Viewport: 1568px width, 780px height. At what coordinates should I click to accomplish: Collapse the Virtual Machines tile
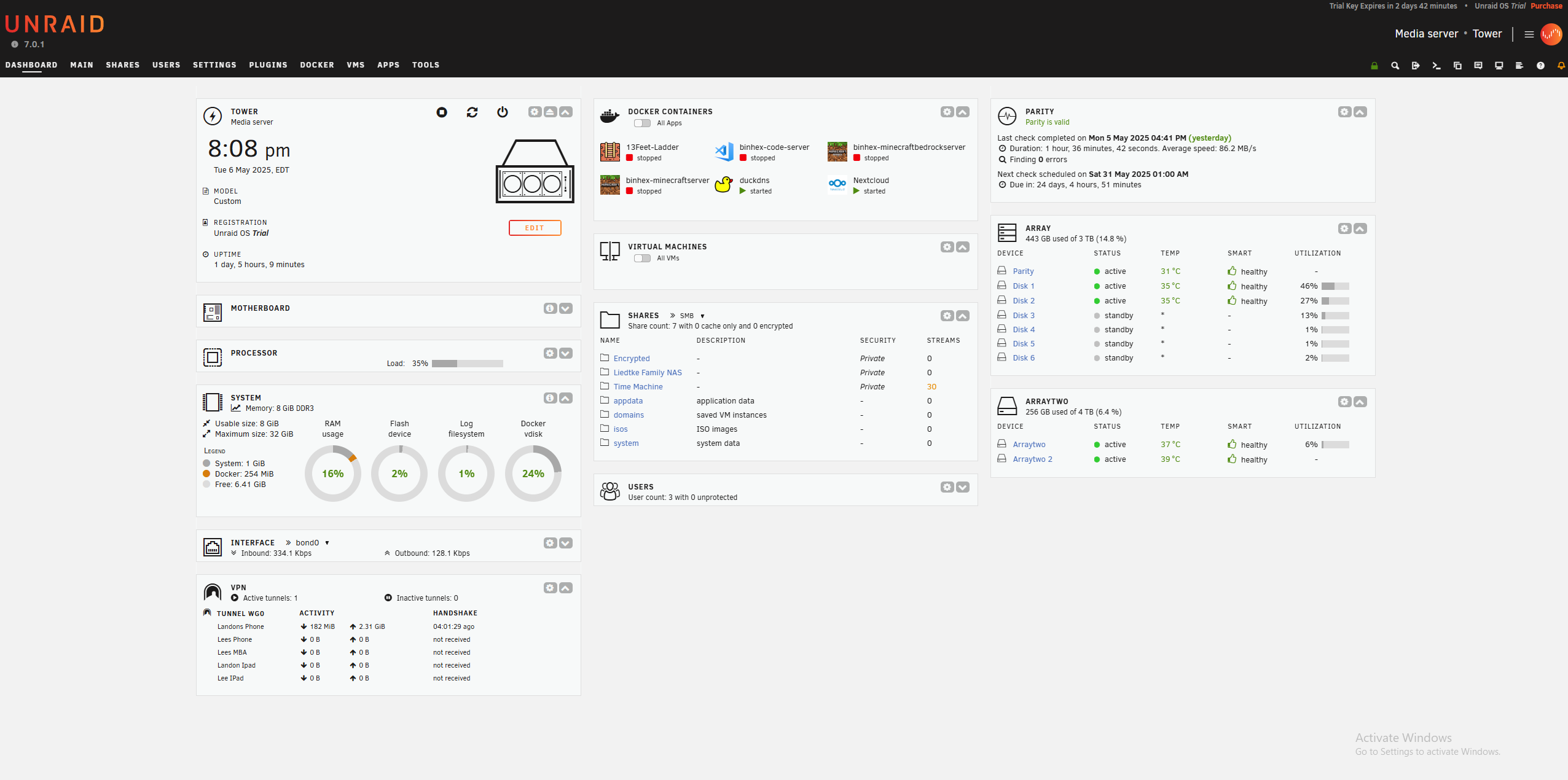click(x=963, y=247)
